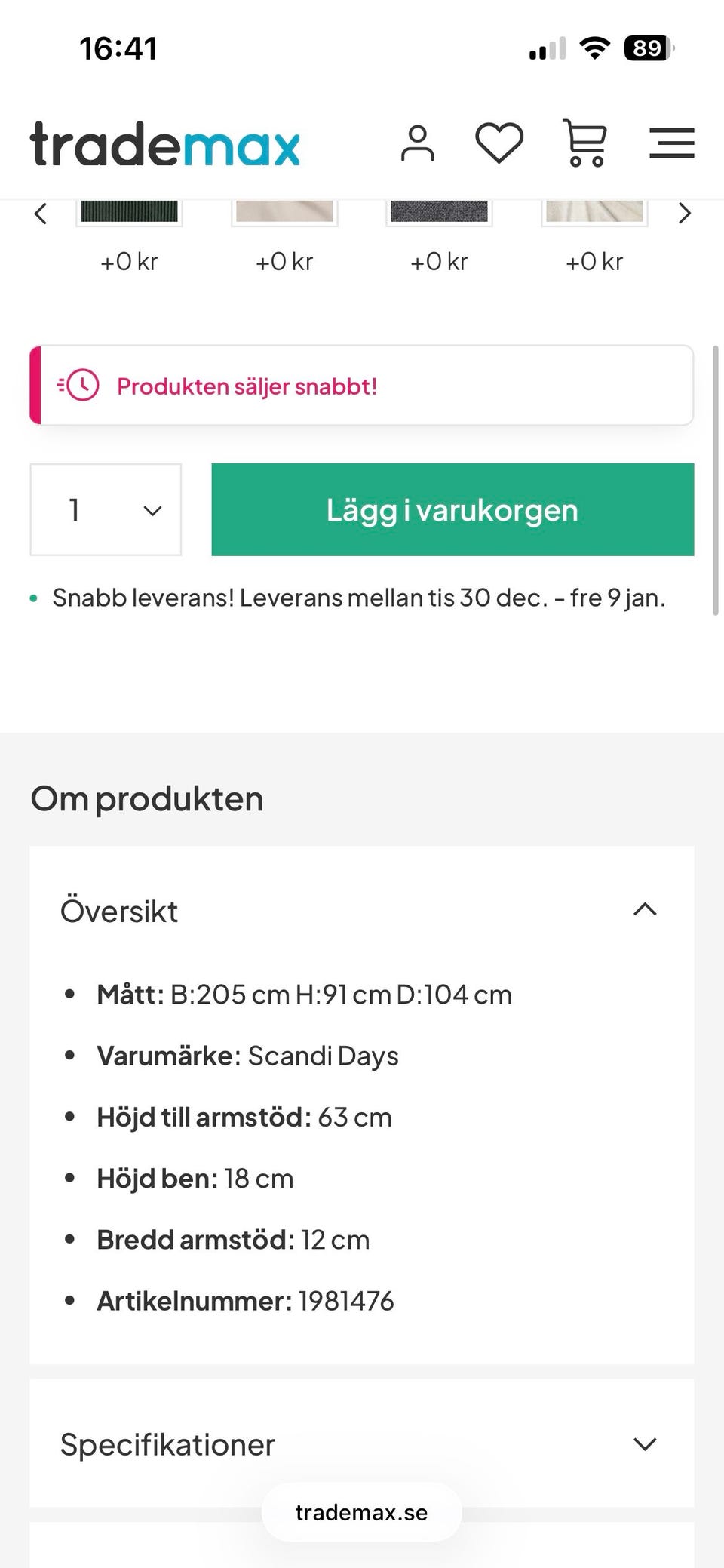Click Lägg i varukorgen button

click(452, 510)
